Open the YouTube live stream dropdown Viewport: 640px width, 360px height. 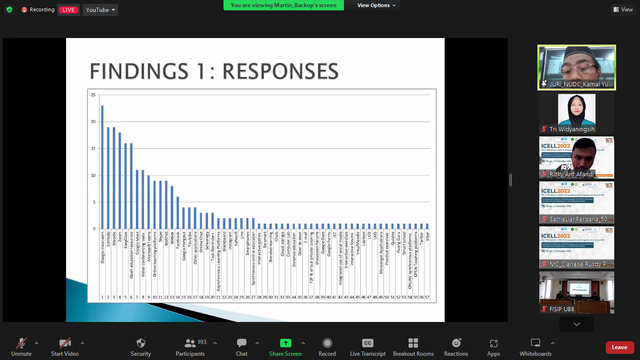(100, 10)
